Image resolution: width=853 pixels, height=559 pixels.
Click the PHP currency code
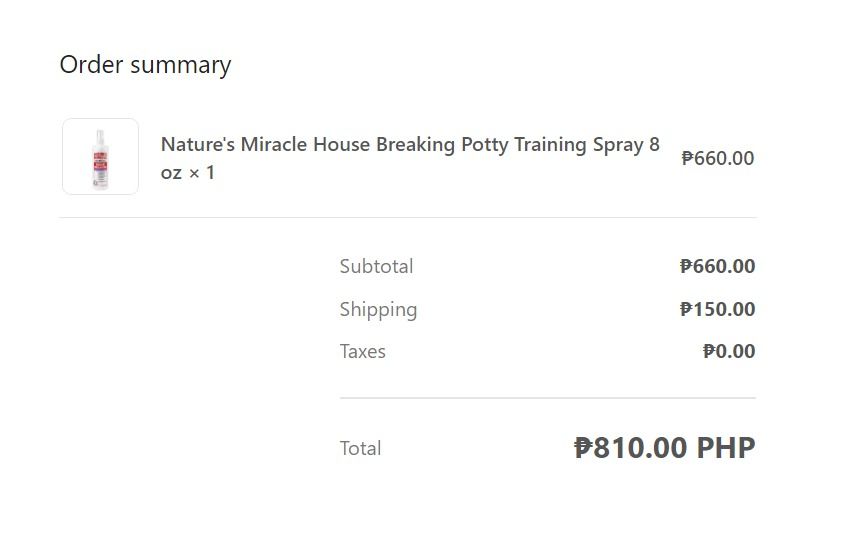725,448
